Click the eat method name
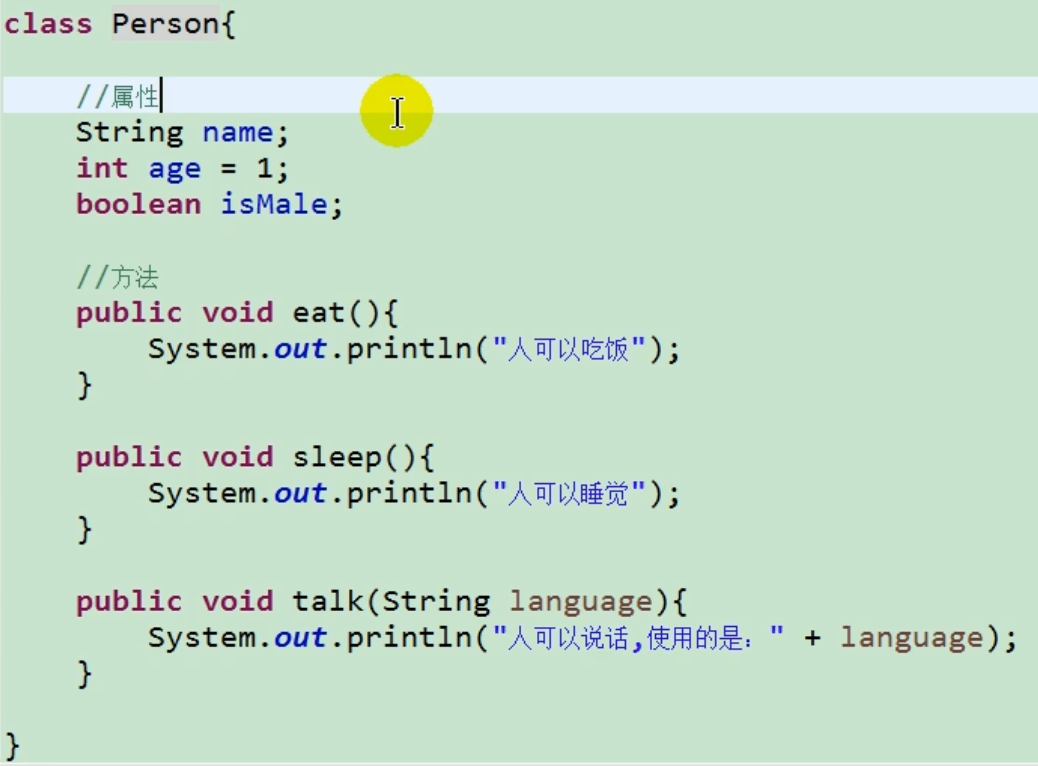 click(318, 312)
